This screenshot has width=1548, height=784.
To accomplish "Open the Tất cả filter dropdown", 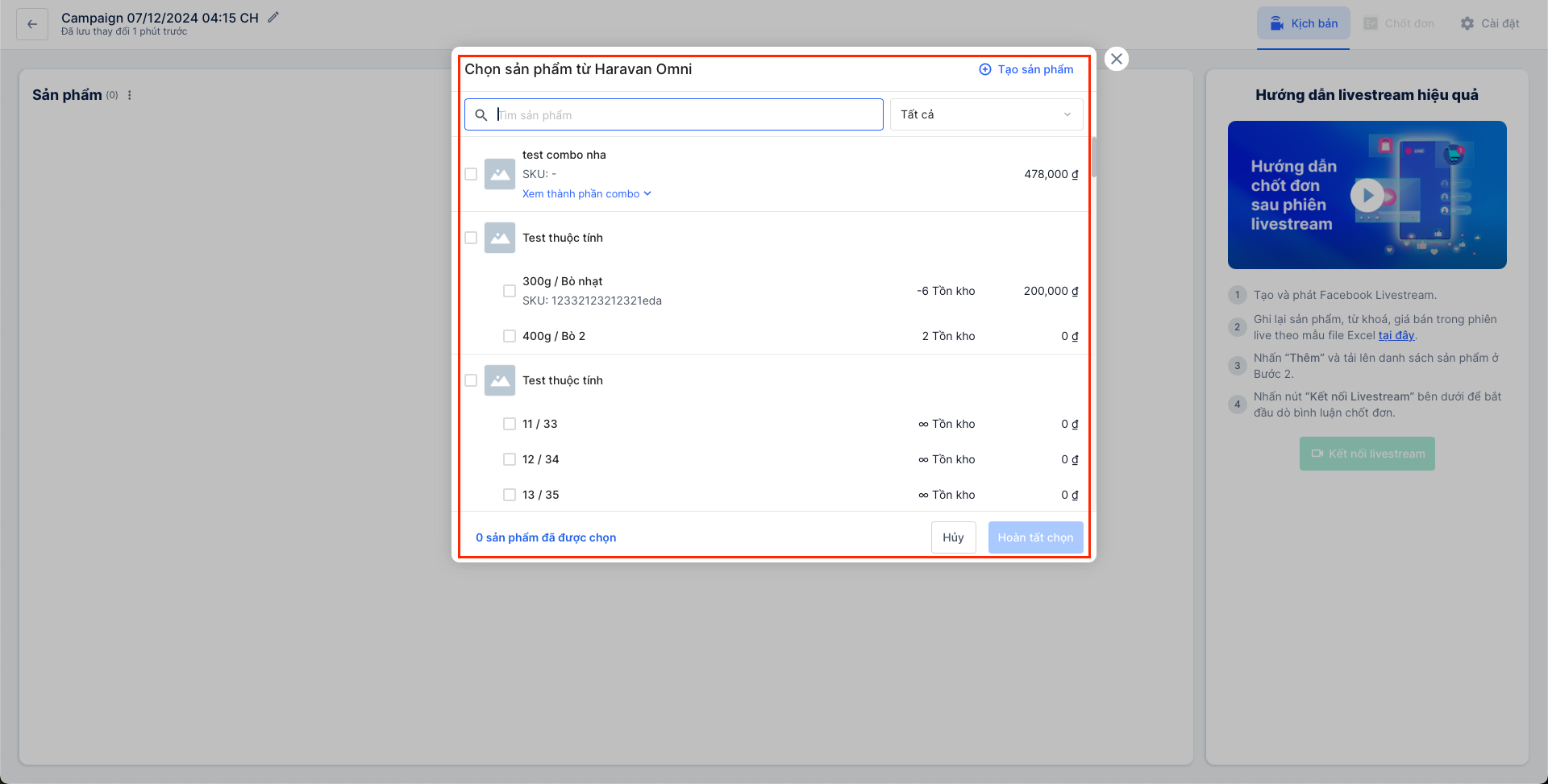I will tap(985, 114).
